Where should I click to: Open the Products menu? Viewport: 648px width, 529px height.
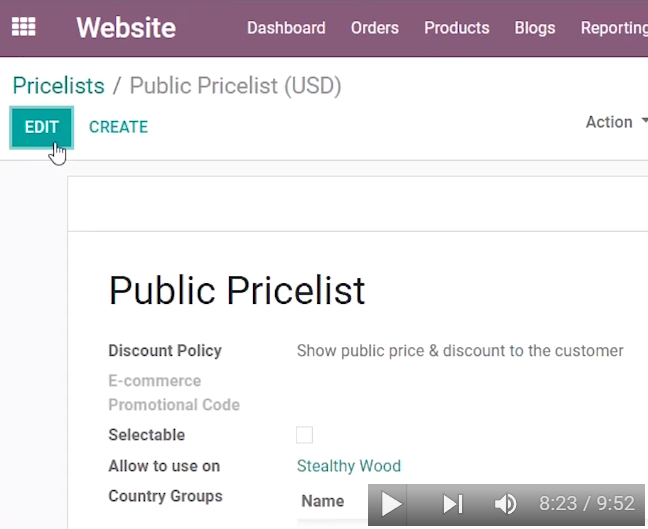tap(457, 28)
